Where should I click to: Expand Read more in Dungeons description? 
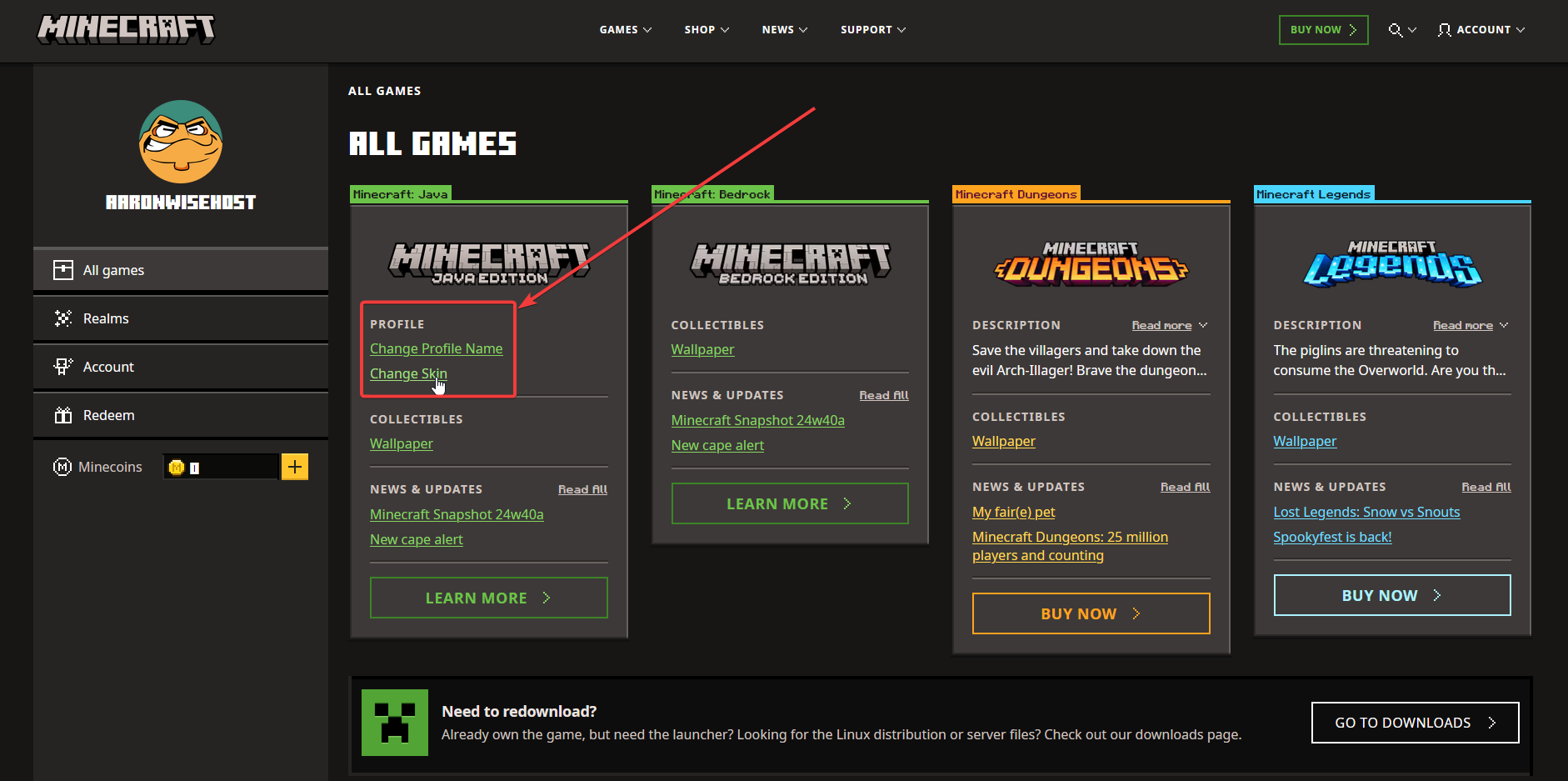pyautogui.click(x=1170, y=325)
